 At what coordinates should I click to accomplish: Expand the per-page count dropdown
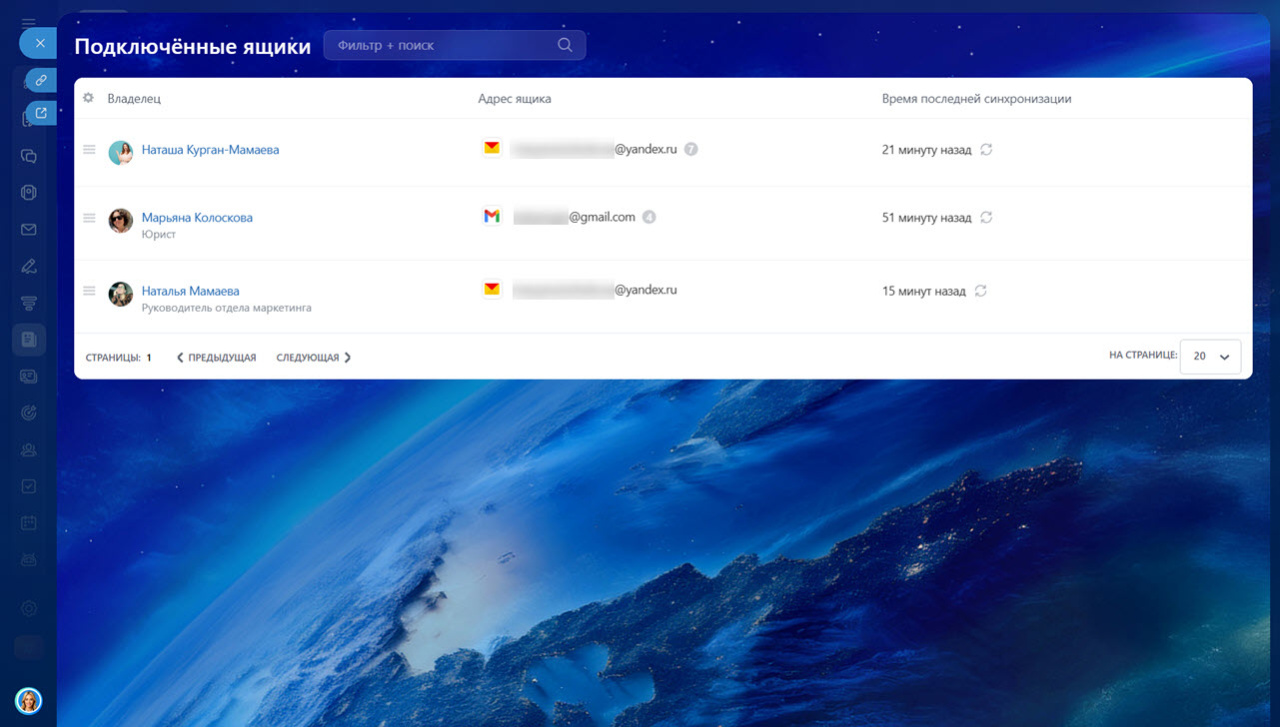pyautogui.click(x=1210, y=357)
